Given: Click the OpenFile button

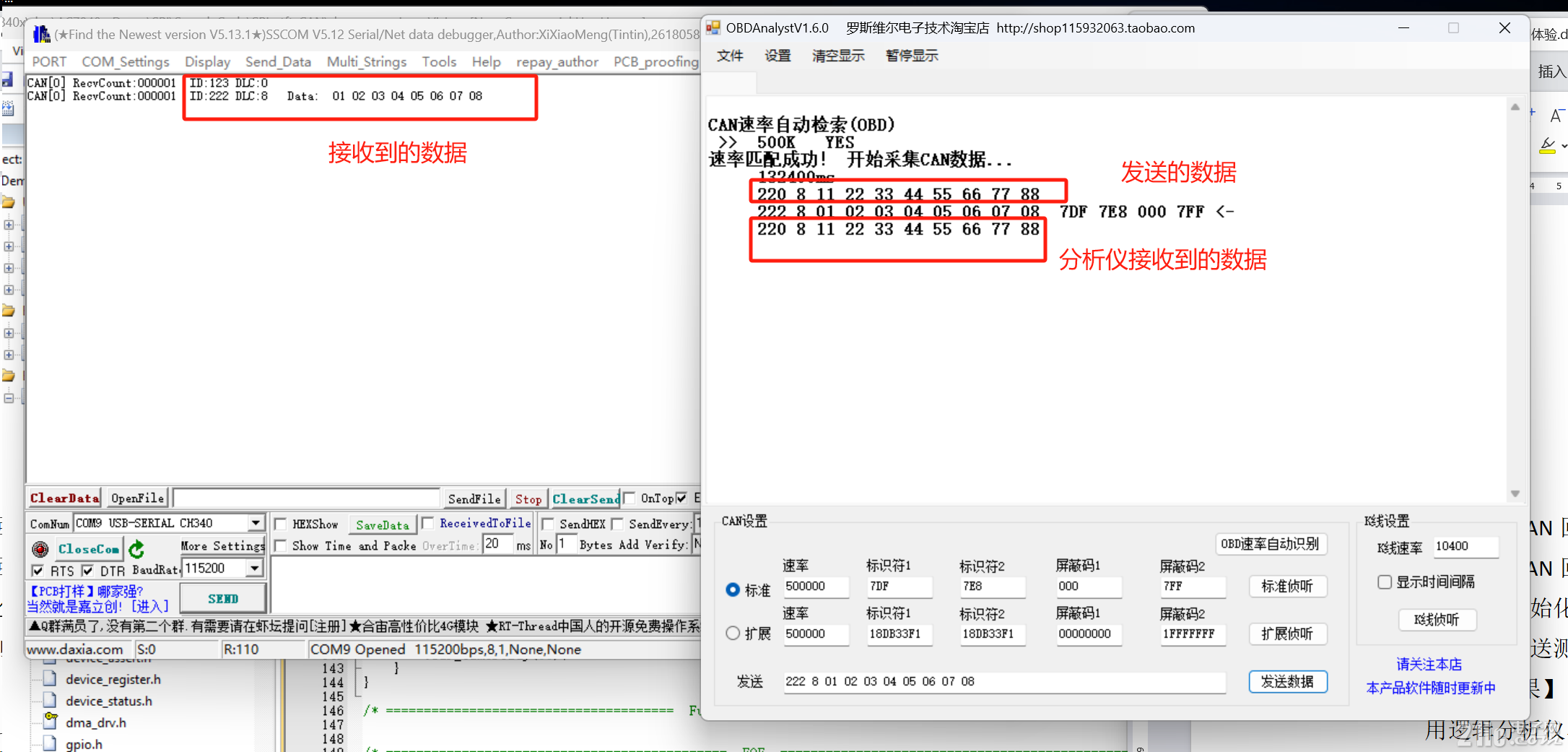Looking at the screenshot, I should pyautogui.click(x=137, y=498).
